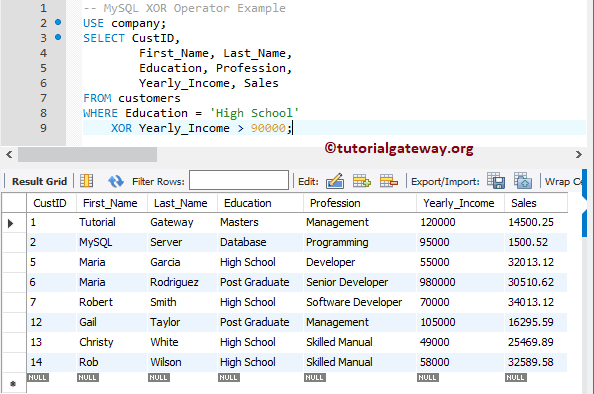Sort by the Last_Name column header
The width and height of the screenshot is (594, 394).
pyautogui.click(x=181, y=203)
